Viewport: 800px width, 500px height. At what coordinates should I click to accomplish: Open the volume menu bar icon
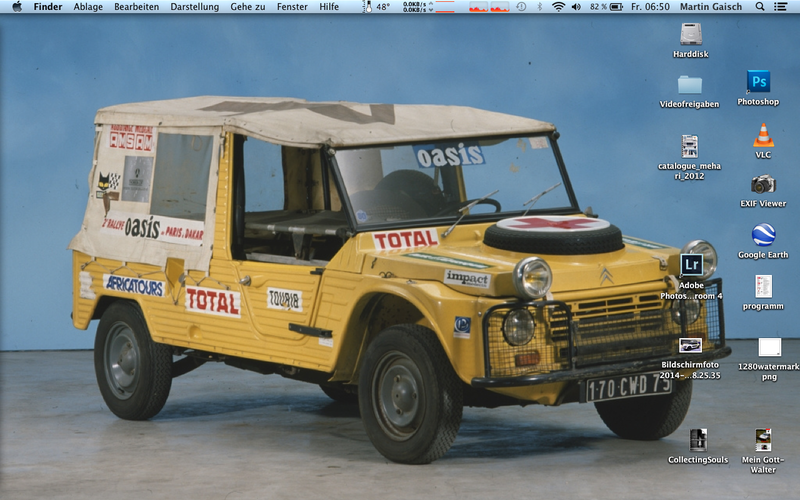(577, 7)
